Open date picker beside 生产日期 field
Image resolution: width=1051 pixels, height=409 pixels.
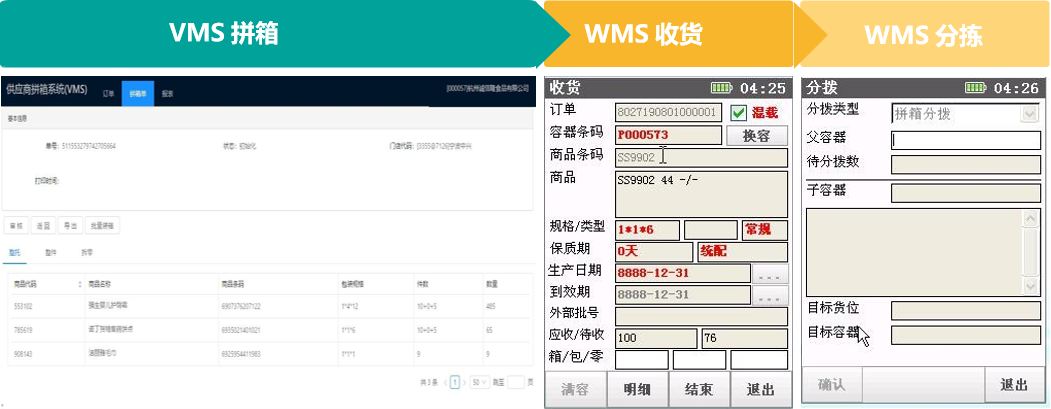point(770,273)
